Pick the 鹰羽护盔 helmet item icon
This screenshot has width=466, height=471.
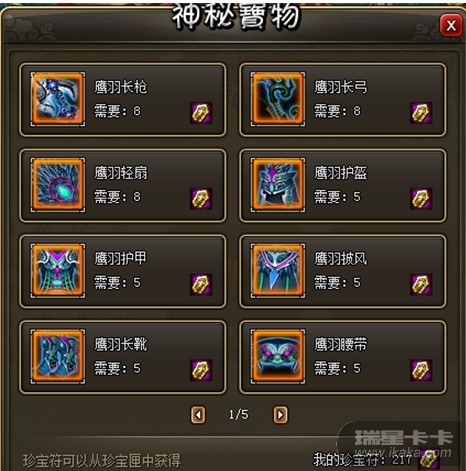pos(278,185)
